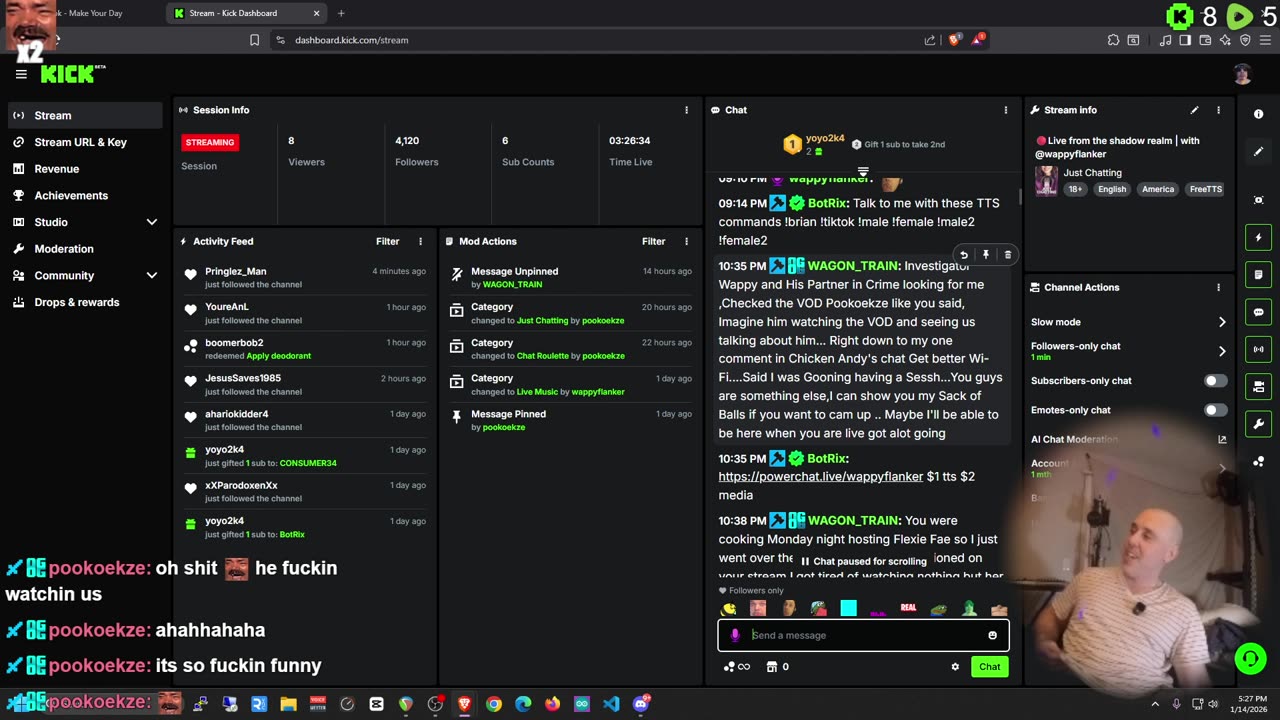Viewport: 1280px width, 720px height.
Task: Open the emoji picker in chat input
Action: point(992,635)
